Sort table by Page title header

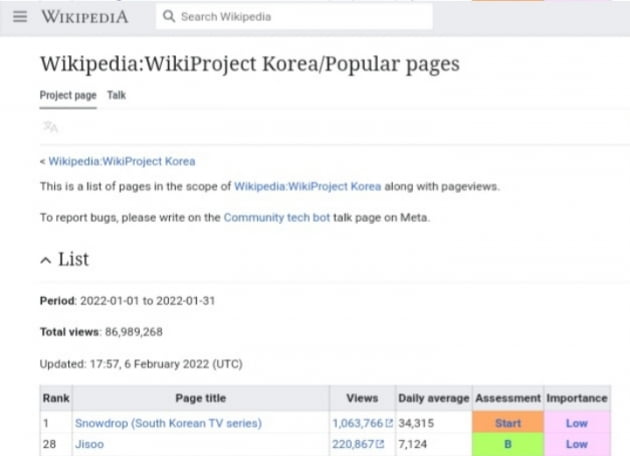point(201,398)
